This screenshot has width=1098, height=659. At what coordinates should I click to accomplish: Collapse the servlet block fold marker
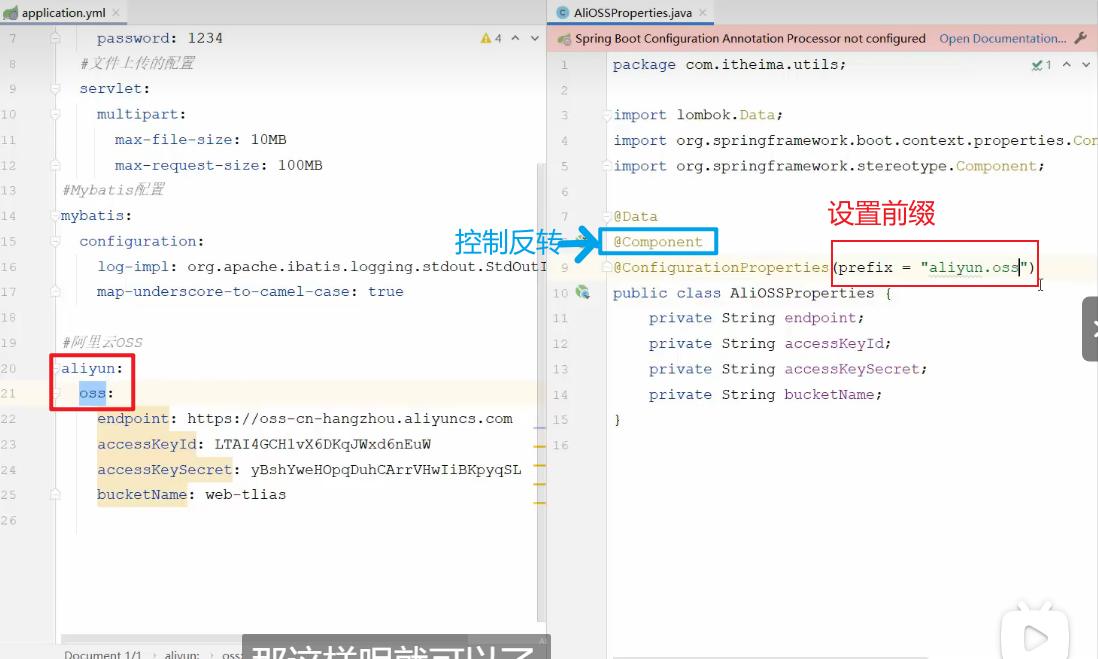click(56, 89)
